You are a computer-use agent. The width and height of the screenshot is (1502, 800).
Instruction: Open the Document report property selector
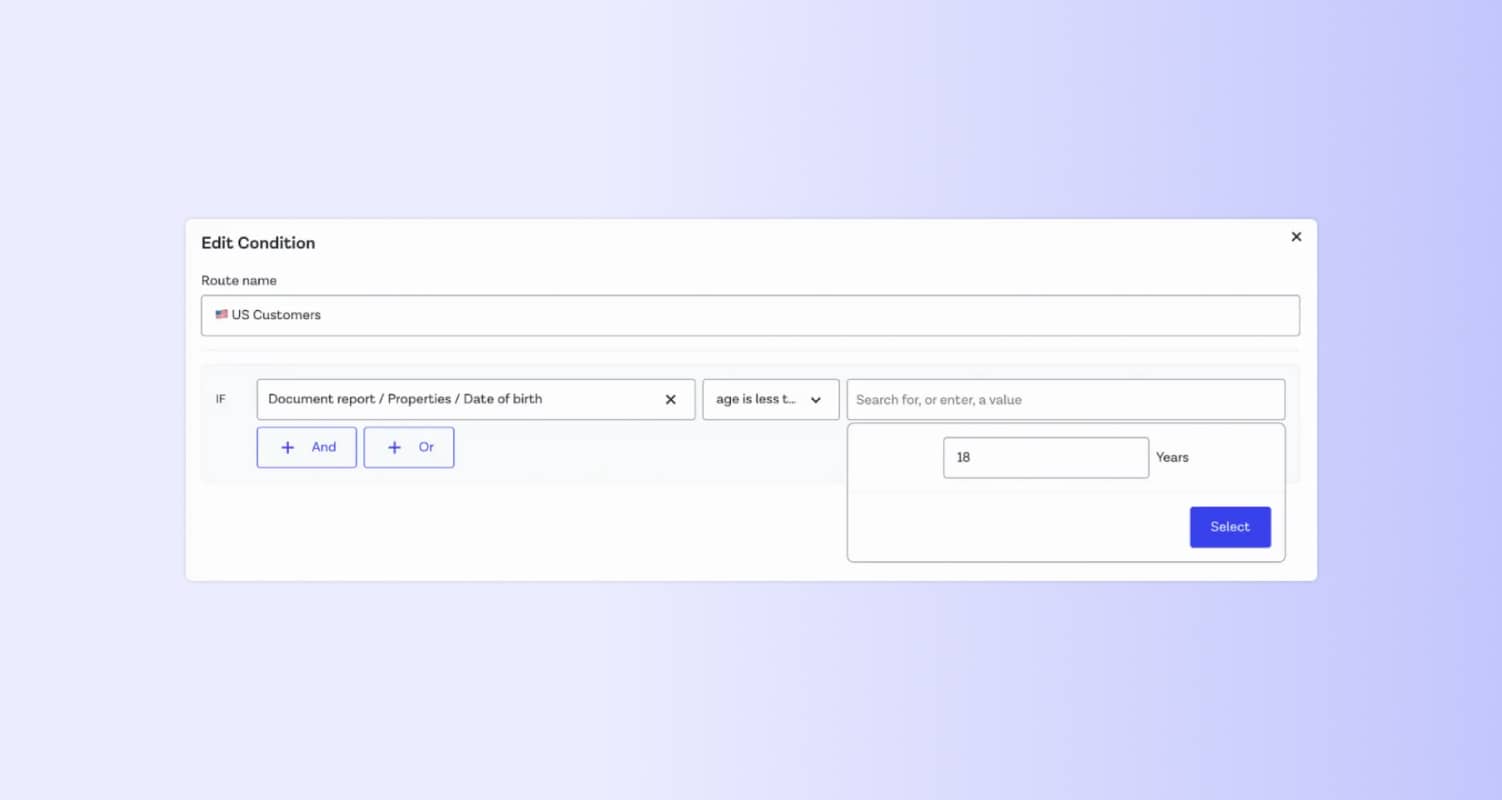click(x=476, y=399)
